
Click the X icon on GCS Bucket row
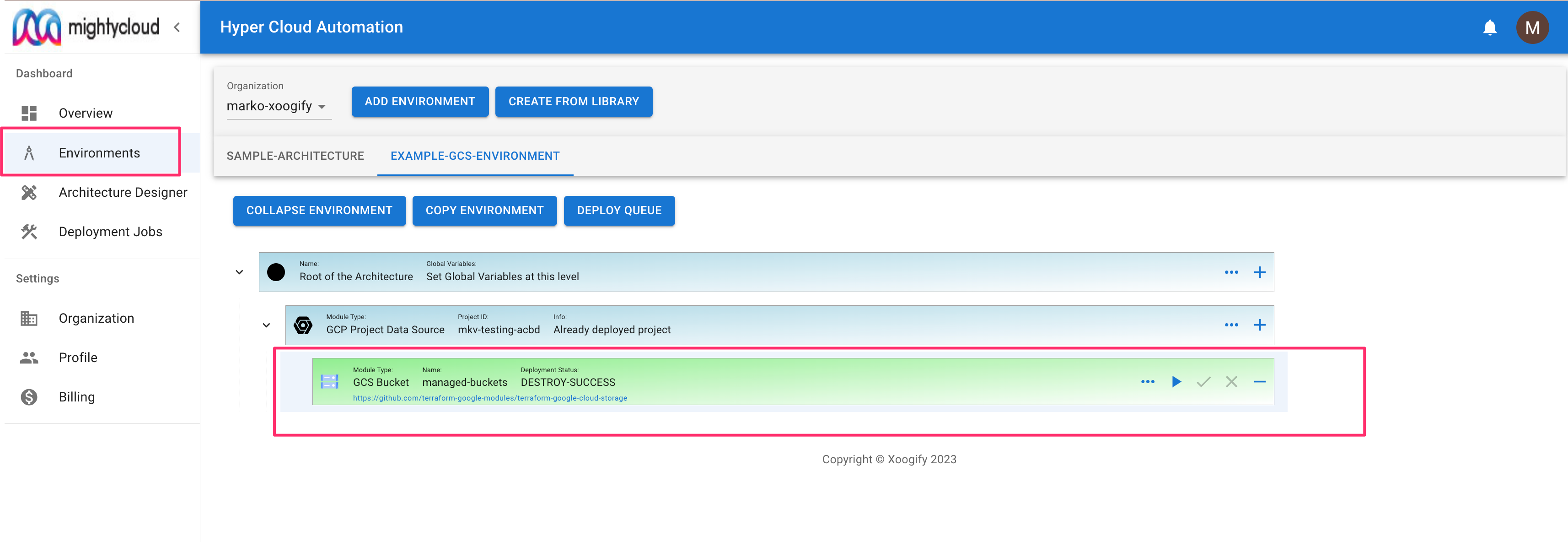(x=1231, y=382)
